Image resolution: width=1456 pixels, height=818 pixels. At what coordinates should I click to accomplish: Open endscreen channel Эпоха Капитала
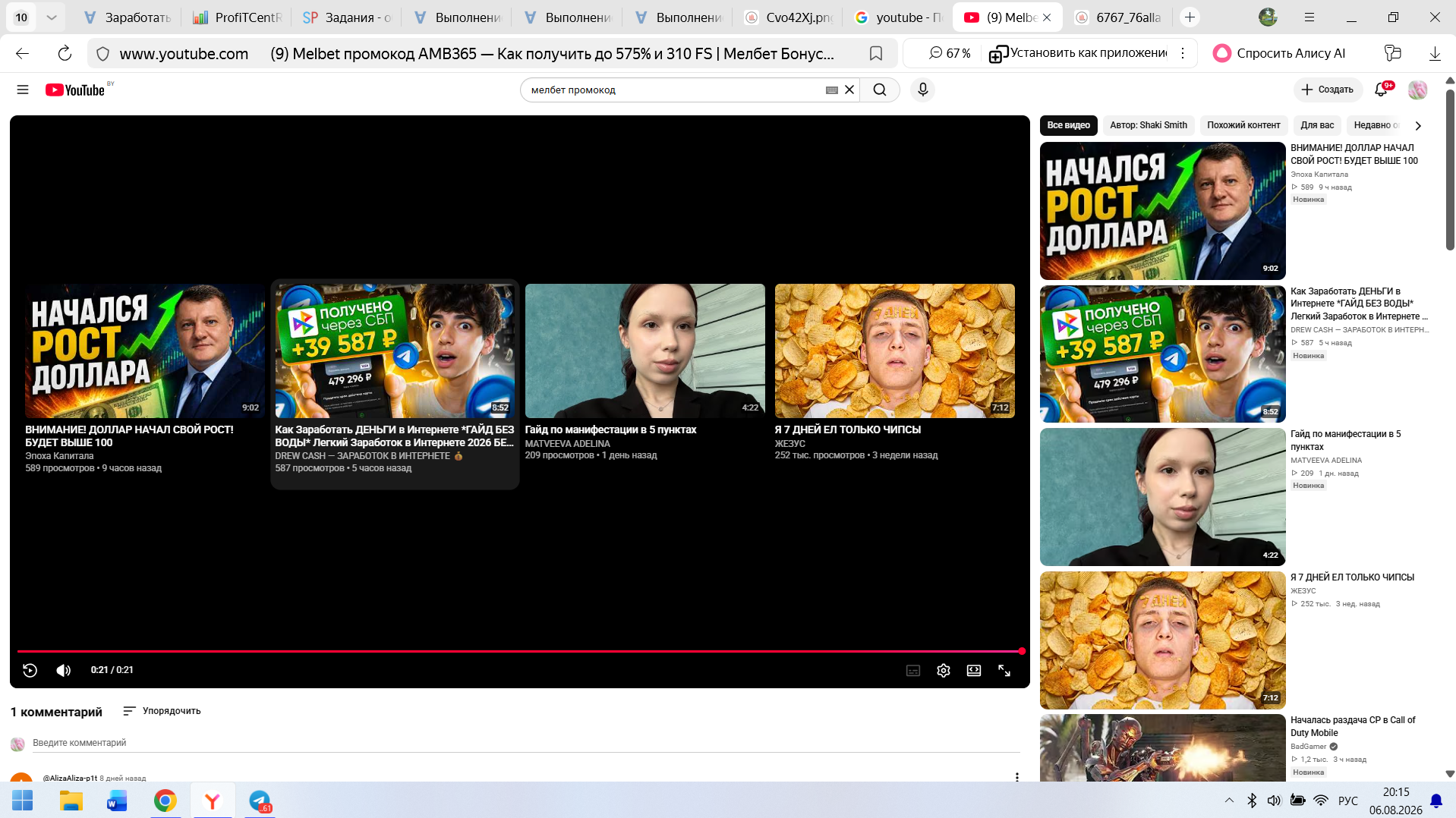point(59,456)
